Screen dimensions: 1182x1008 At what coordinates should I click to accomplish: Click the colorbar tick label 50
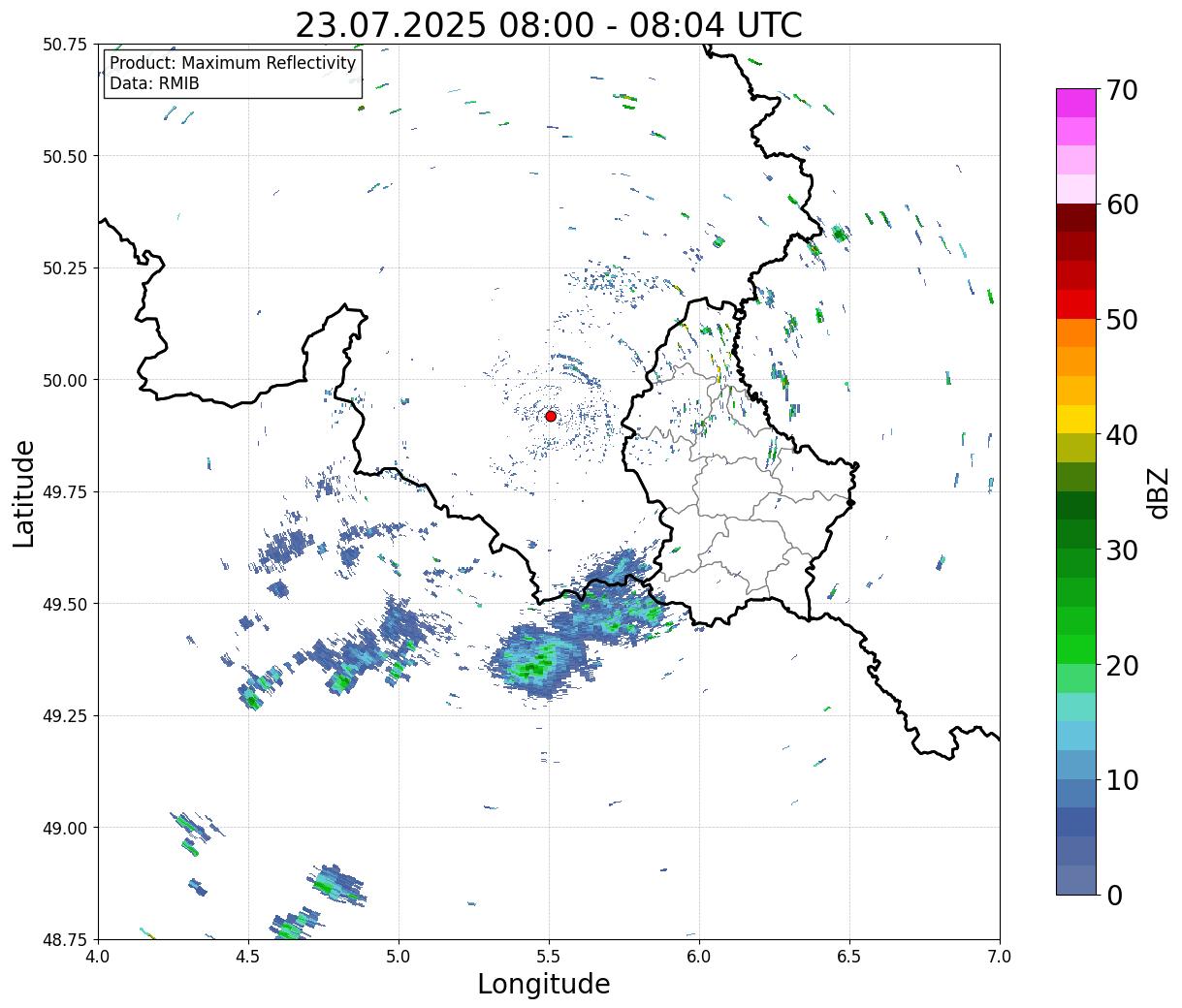coord(1121,320)
